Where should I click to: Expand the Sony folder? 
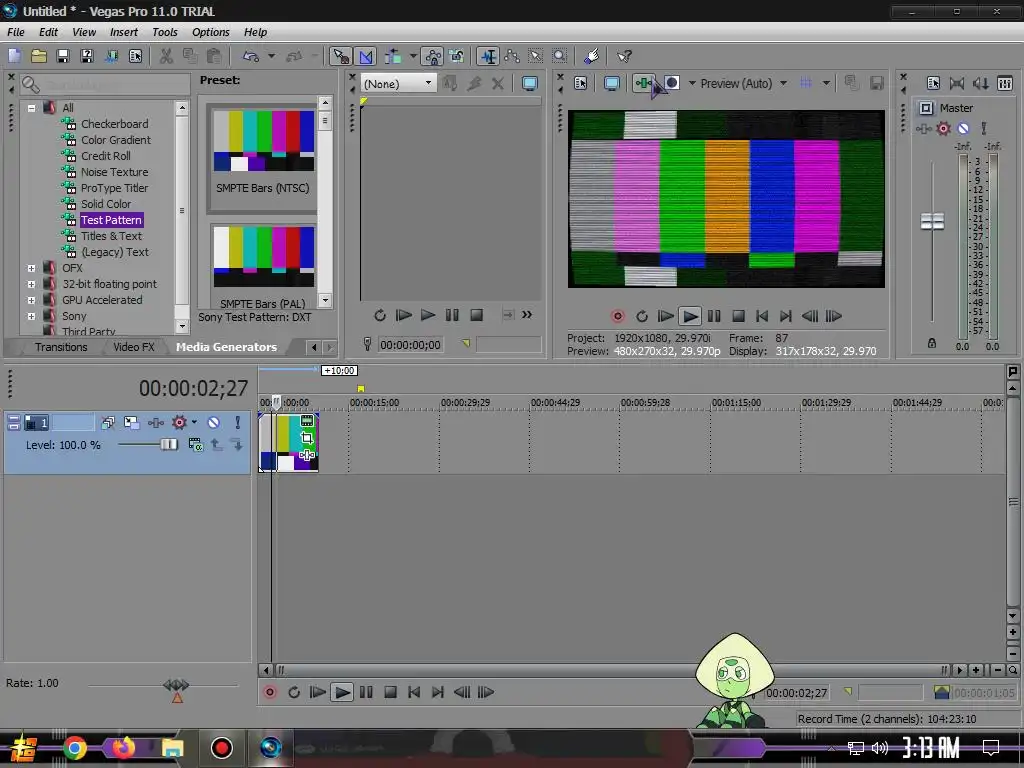tap(31, 316)
